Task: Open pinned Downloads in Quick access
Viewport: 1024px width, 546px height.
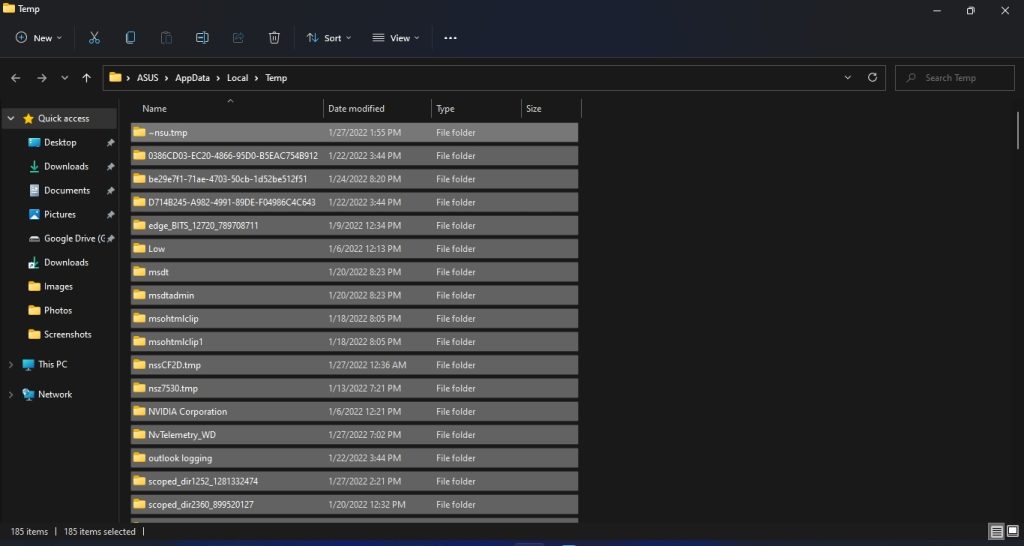Action: pyautogui.click(x=66, y=167)
